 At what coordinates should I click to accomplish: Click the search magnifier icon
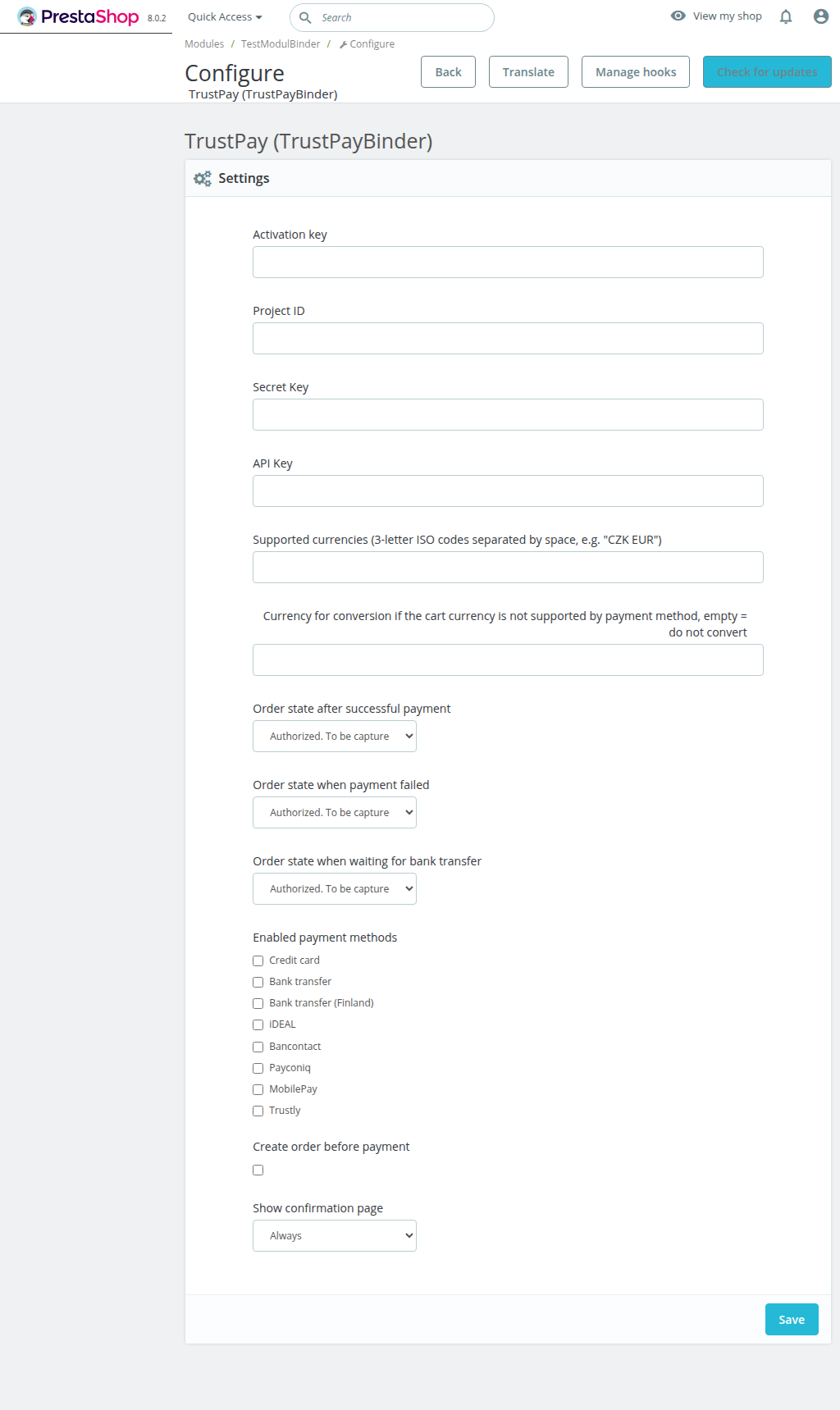coord(305,17)
